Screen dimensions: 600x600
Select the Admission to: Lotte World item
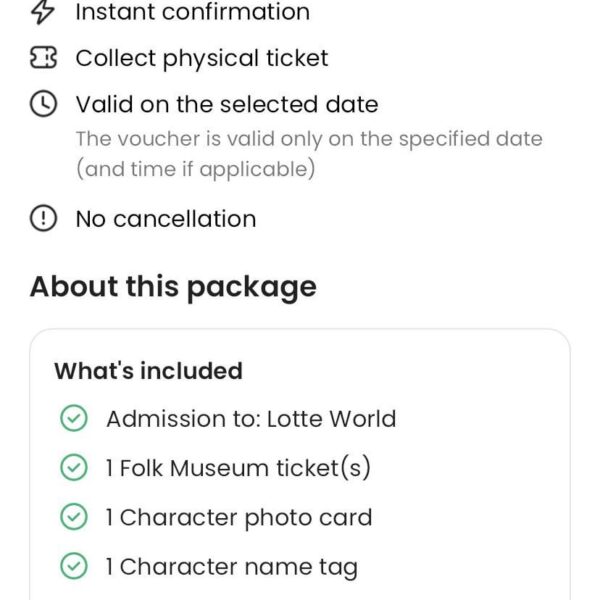click(251, 419)
